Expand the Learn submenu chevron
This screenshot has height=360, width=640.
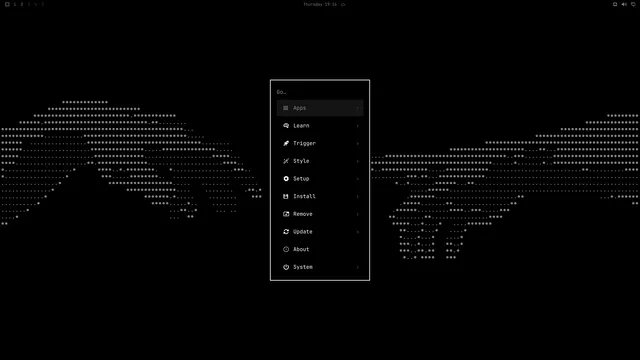click(358, 126)
